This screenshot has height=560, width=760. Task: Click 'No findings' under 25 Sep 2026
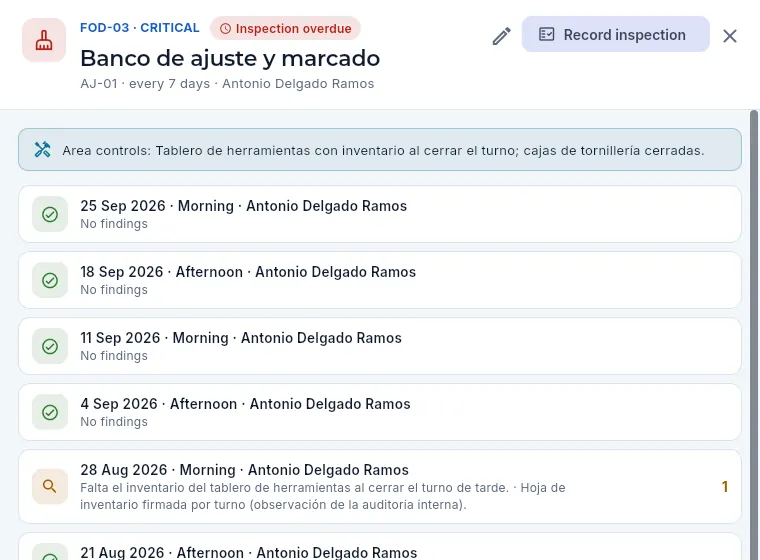[114, 224]
